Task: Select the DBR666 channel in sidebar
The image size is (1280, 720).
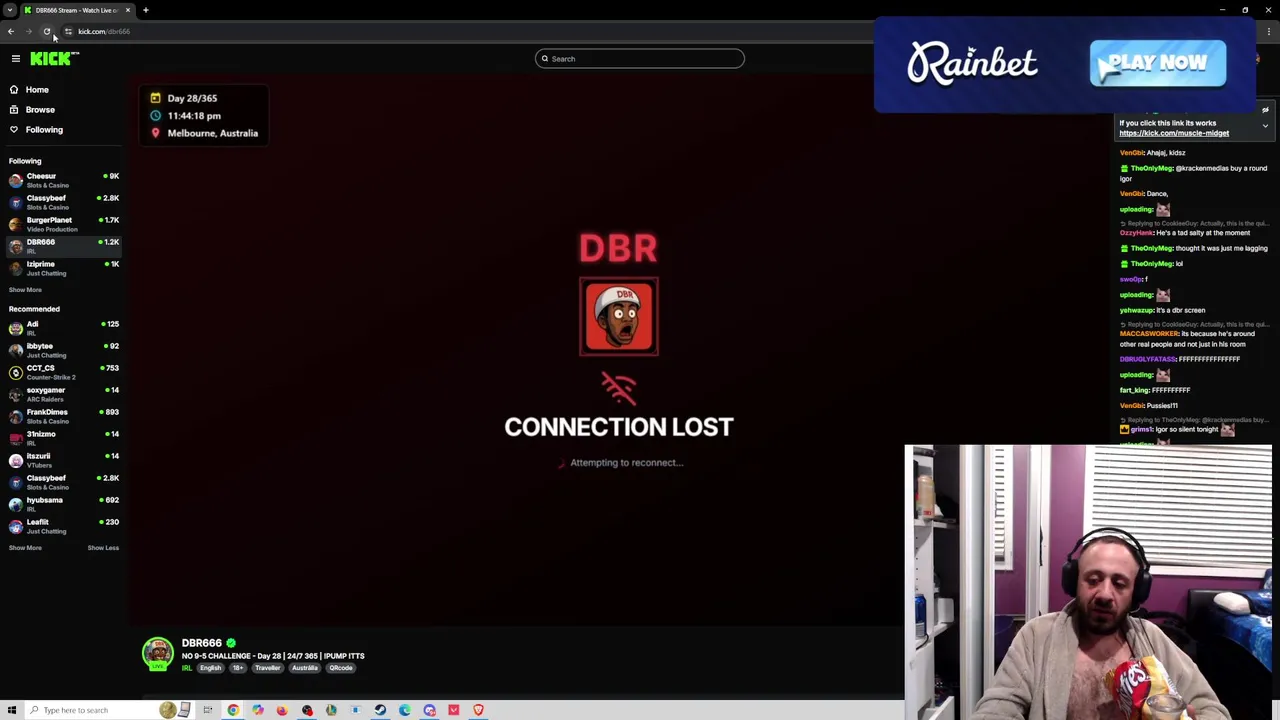Action: tap(63, 246)
